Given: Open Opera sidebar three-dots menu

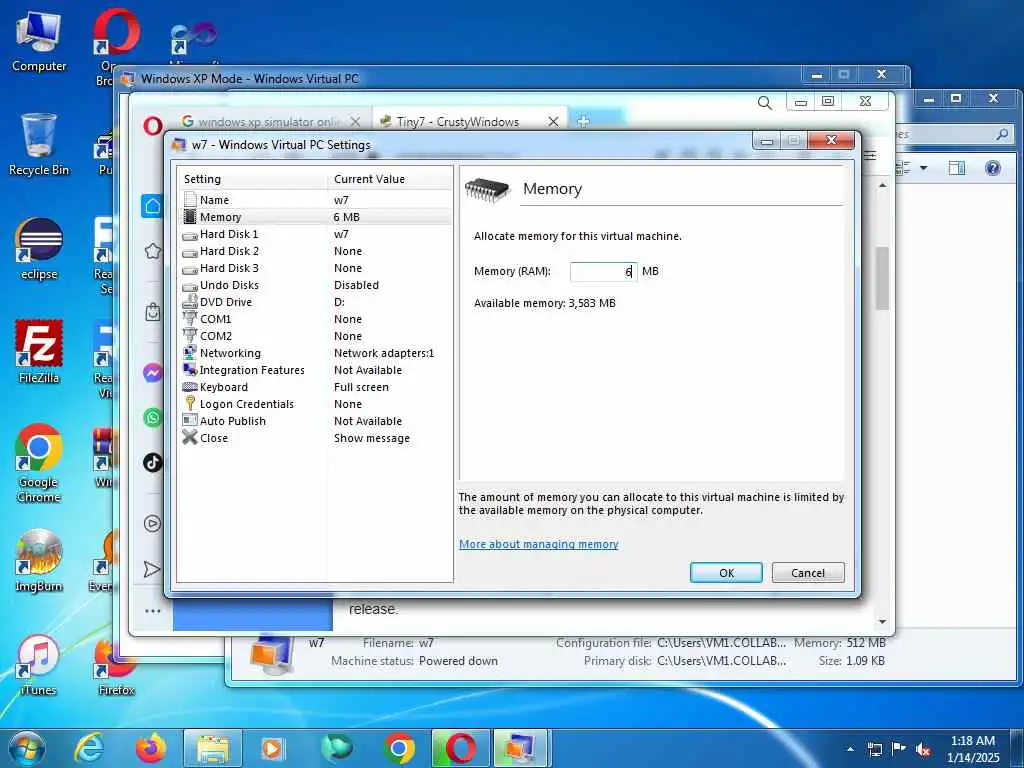Looking at the screenshot, I should coord(152,611).
